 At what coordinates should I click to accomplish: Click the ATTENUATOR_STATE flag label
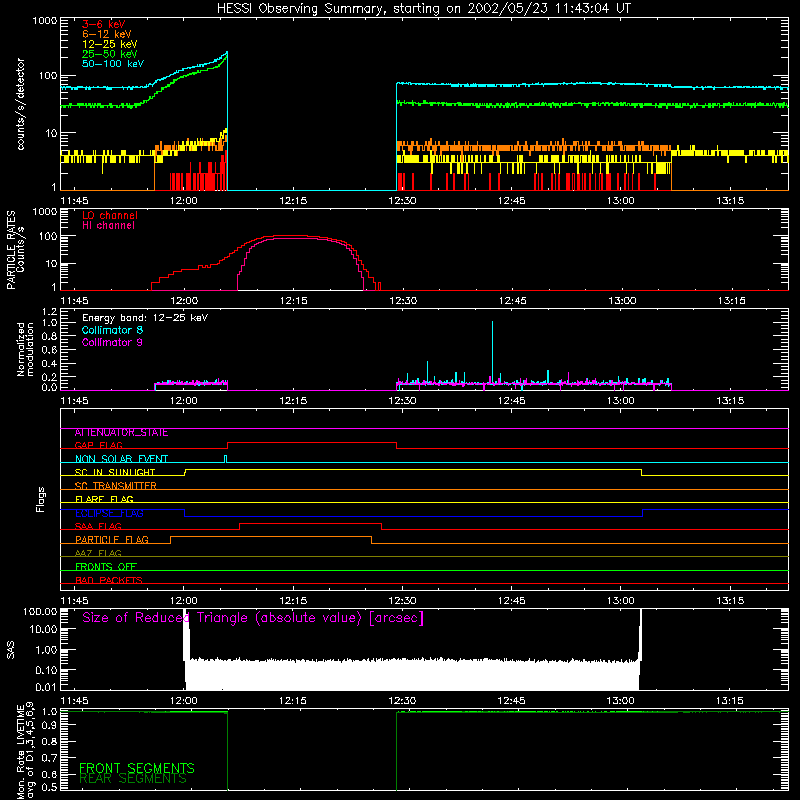121,433
